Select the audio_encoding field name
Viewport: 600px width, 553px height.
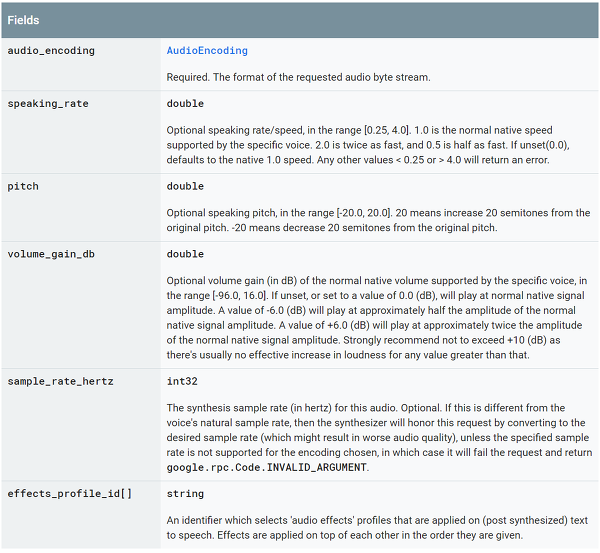(51, 51)
